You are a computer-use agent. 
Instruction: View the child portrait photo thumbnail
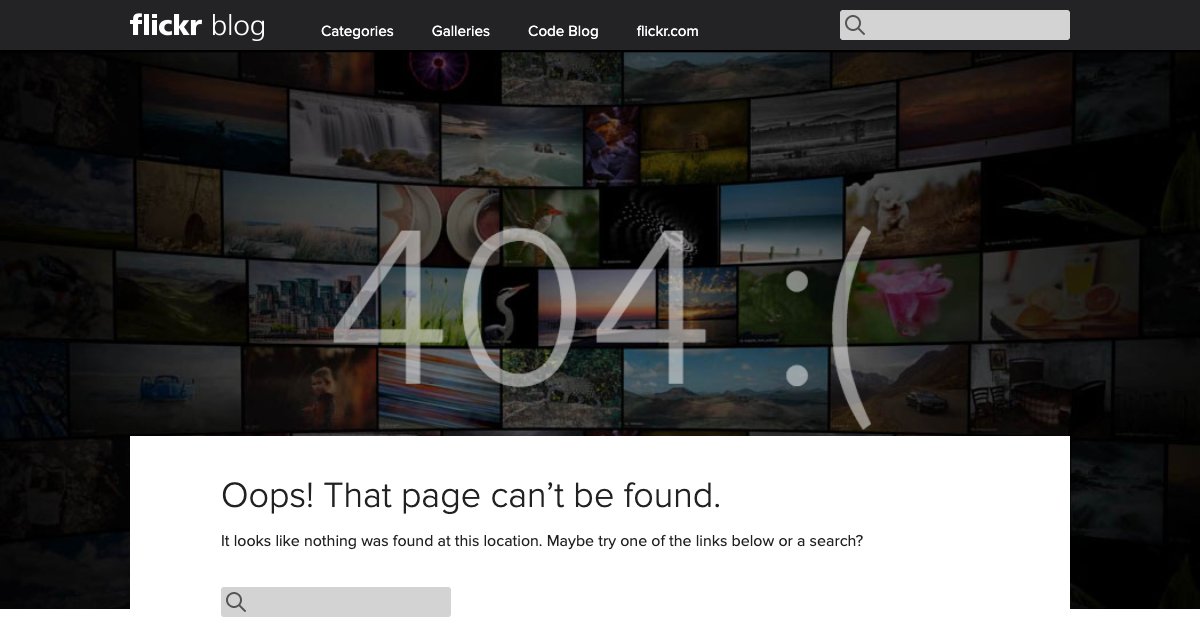click(320, 388)
